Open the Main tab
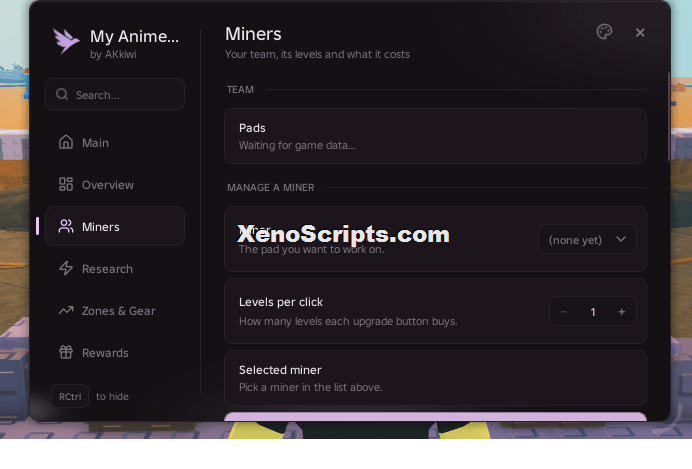This screenshot has height=469, width=692. pyautogui.click(x=115, y=143)
